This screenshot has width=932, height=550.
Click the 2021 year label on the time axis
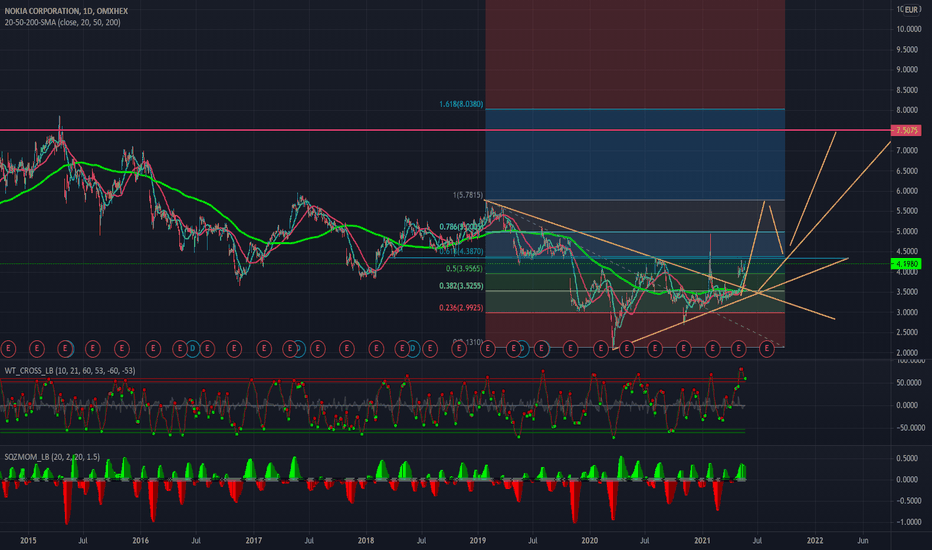coord(702,540)
